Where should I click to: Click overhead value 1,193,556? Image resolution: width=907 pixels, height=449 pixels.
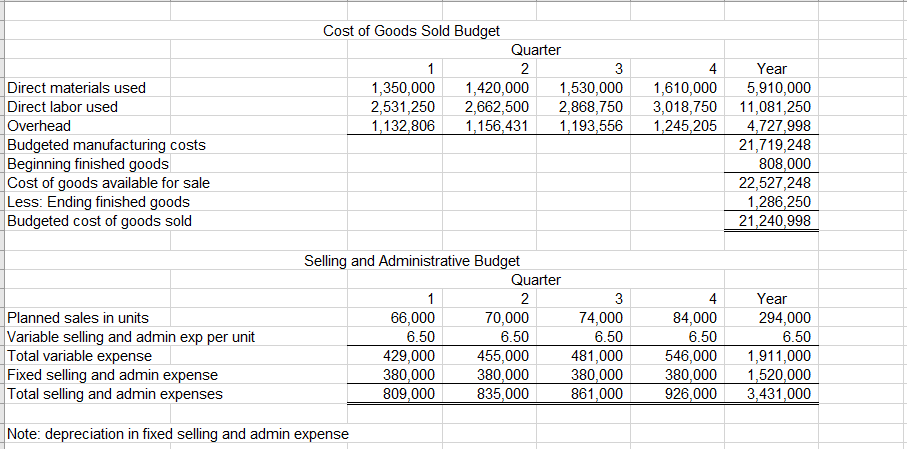tap(591, 126)
